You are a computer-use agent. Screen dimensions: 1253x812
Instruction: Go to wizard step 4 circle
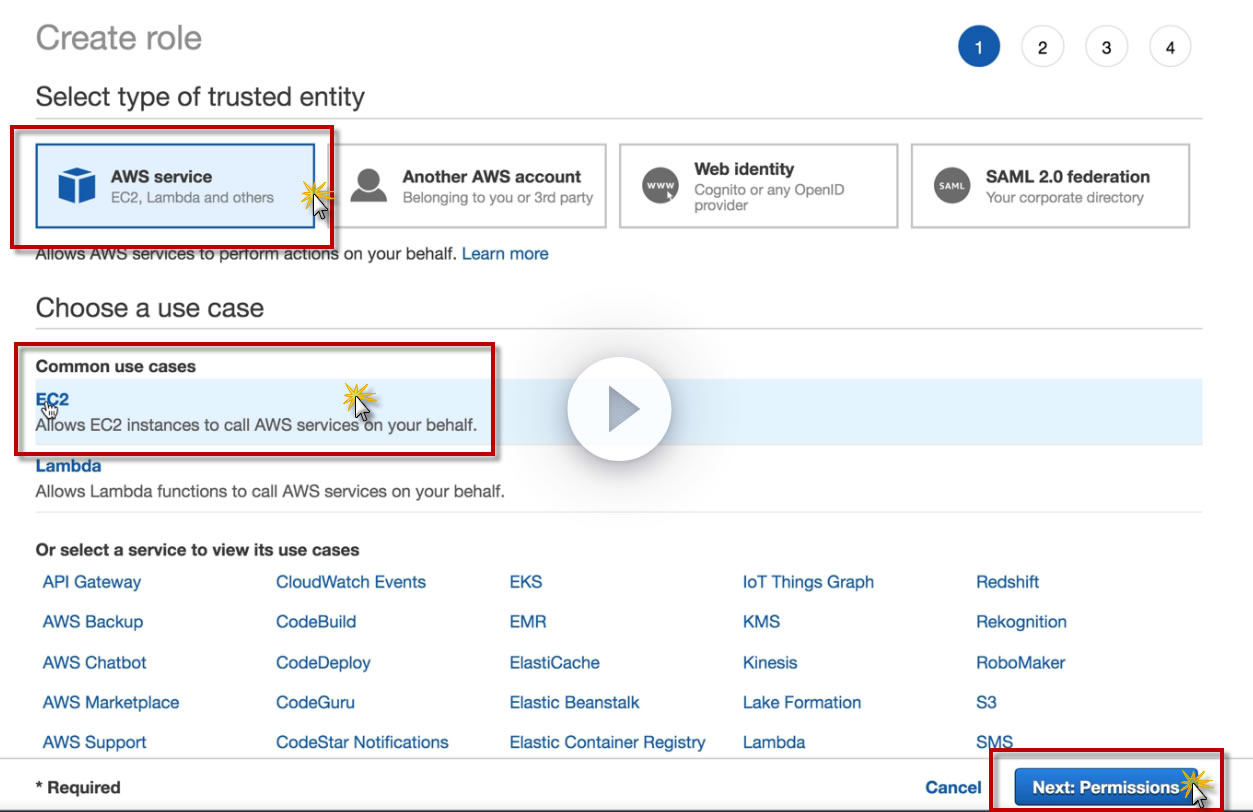(1170, 47)
